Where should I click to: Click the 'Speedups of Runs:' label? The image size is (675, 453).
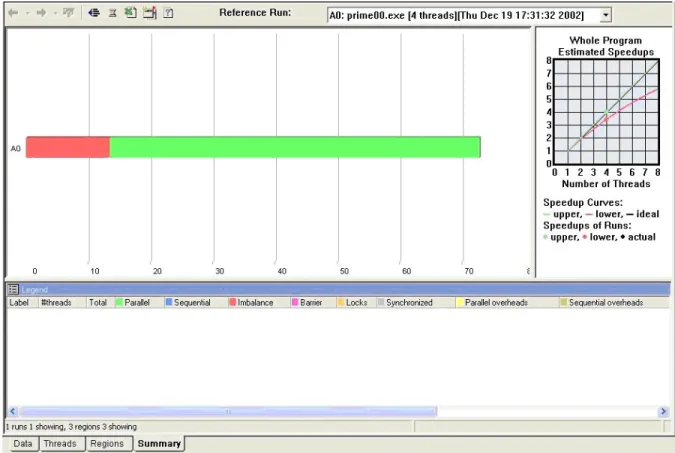click(587, 225)
